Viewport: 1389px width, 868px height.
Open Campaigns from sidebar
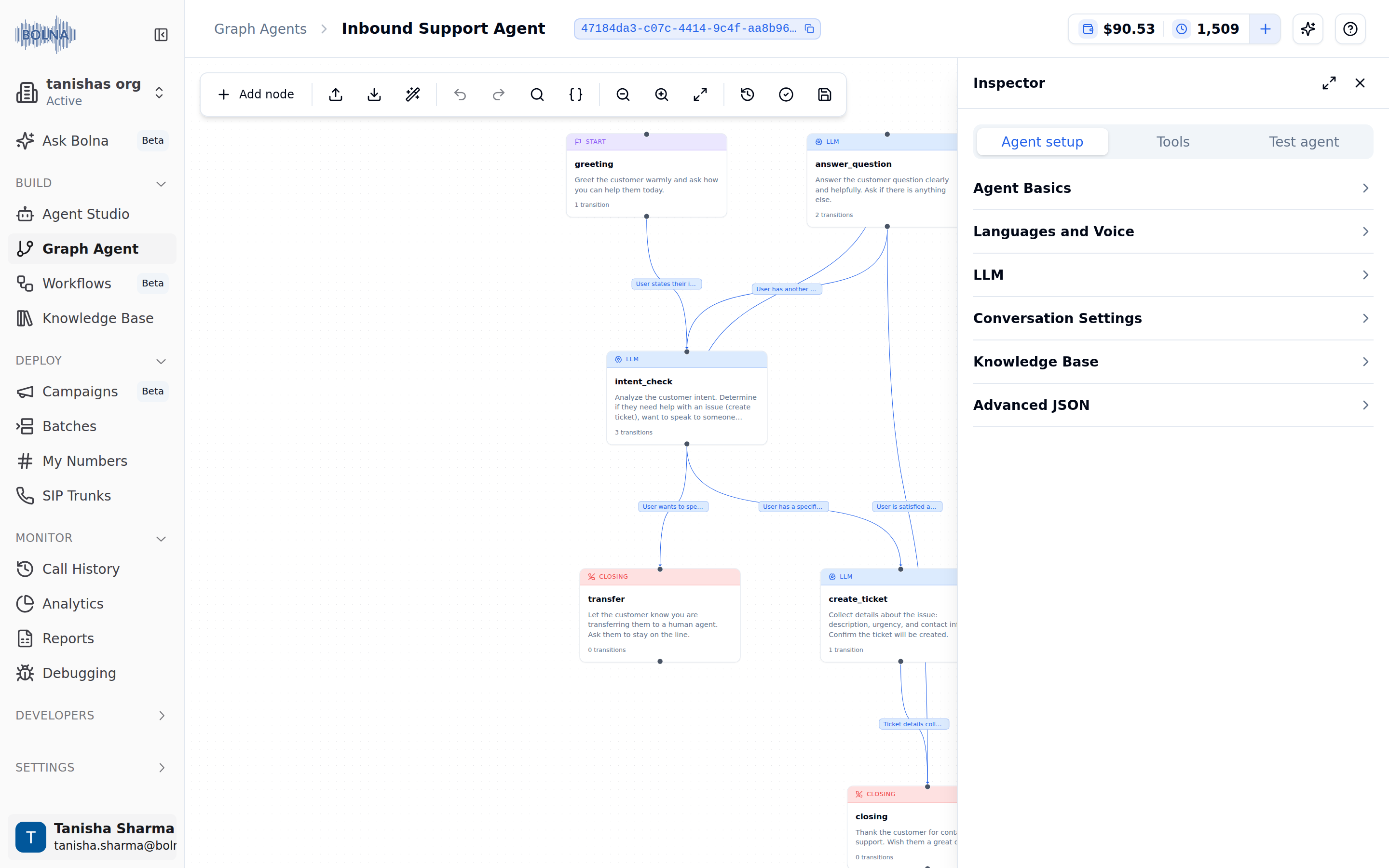click(92, 392)
